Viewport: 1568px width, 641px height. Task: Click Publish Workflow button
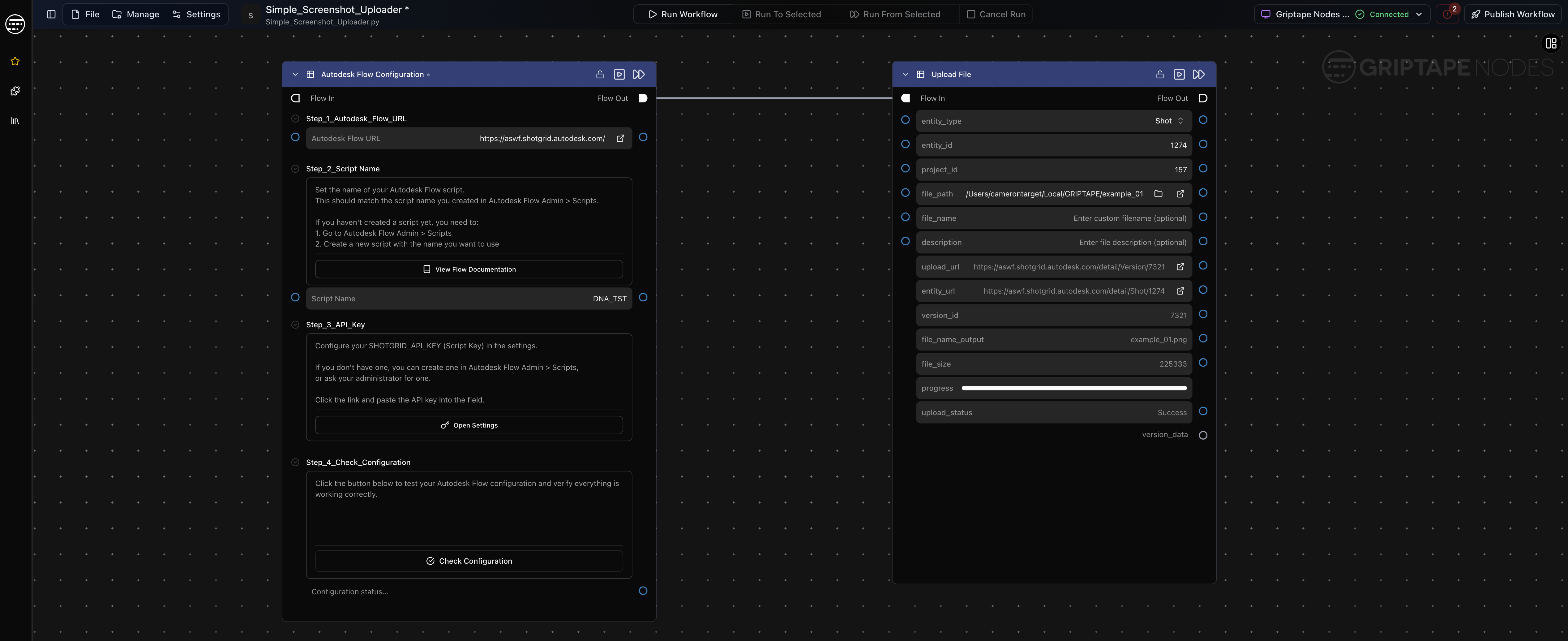tap(1513, 14)
